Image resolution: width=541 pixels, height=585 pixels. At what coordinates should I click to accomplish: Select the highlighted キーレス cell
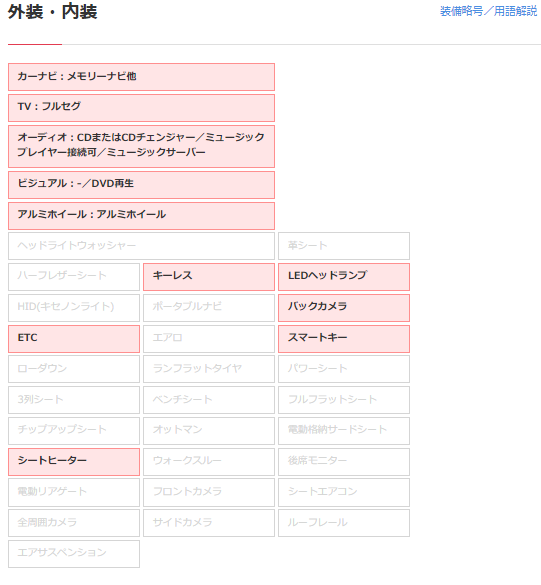point(209,277)
